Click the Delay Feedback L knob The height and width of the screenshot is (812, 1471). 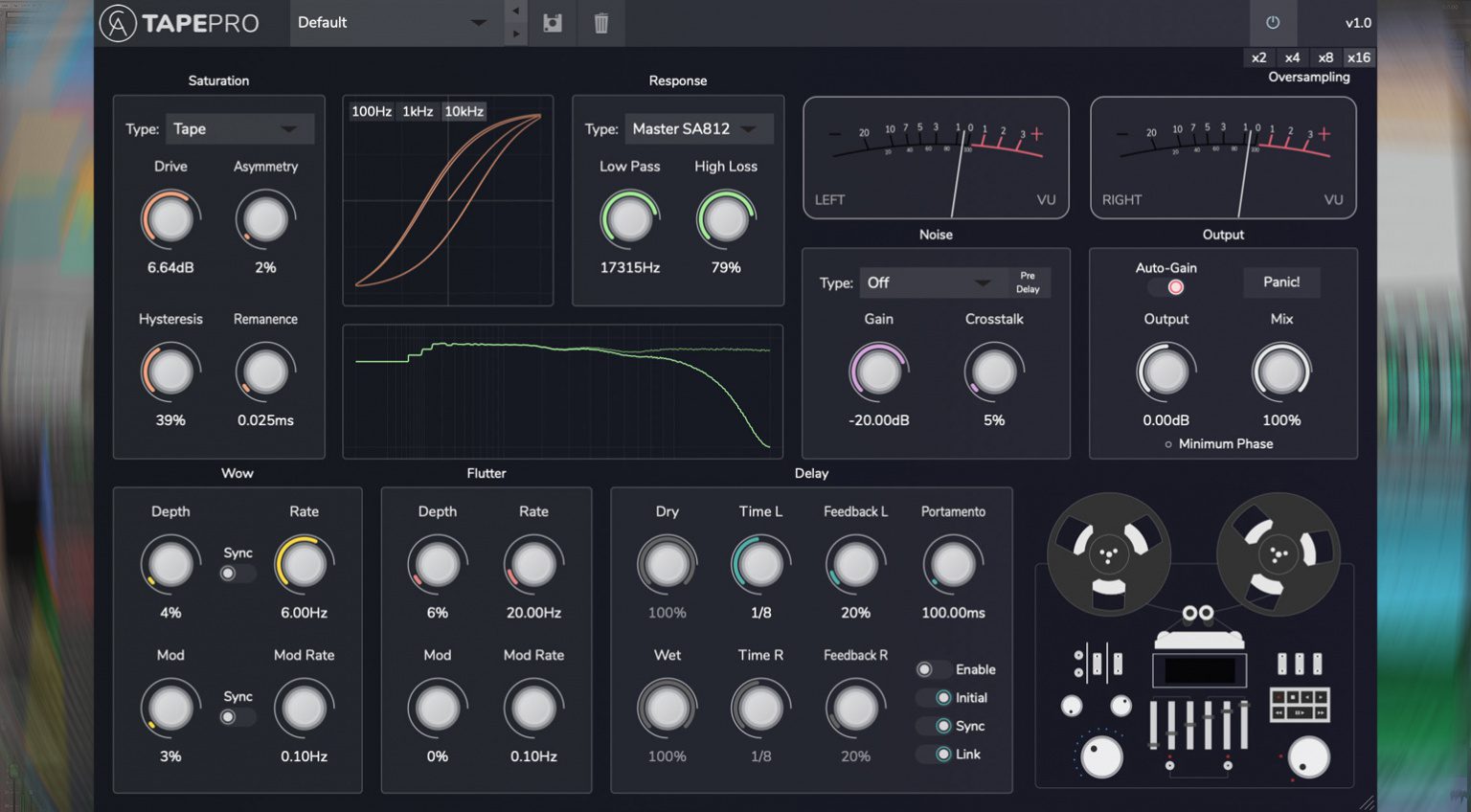point(855,565)
